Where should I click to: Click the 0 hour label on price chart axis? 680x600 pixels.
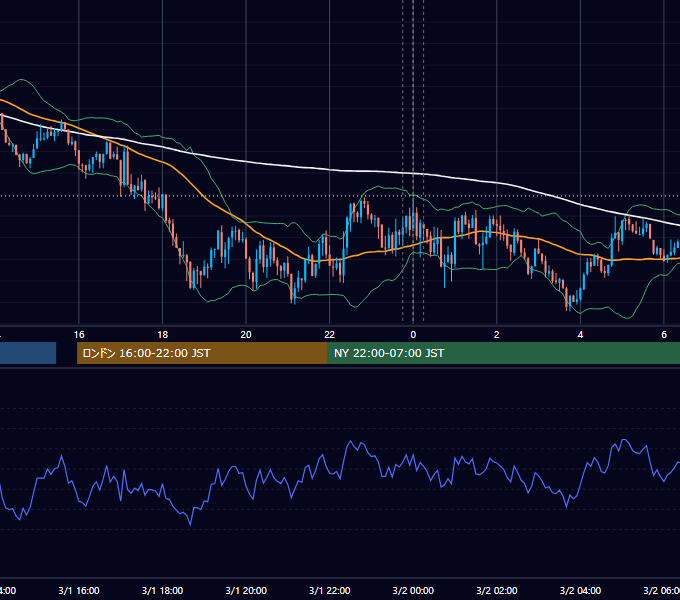(413, 335)
